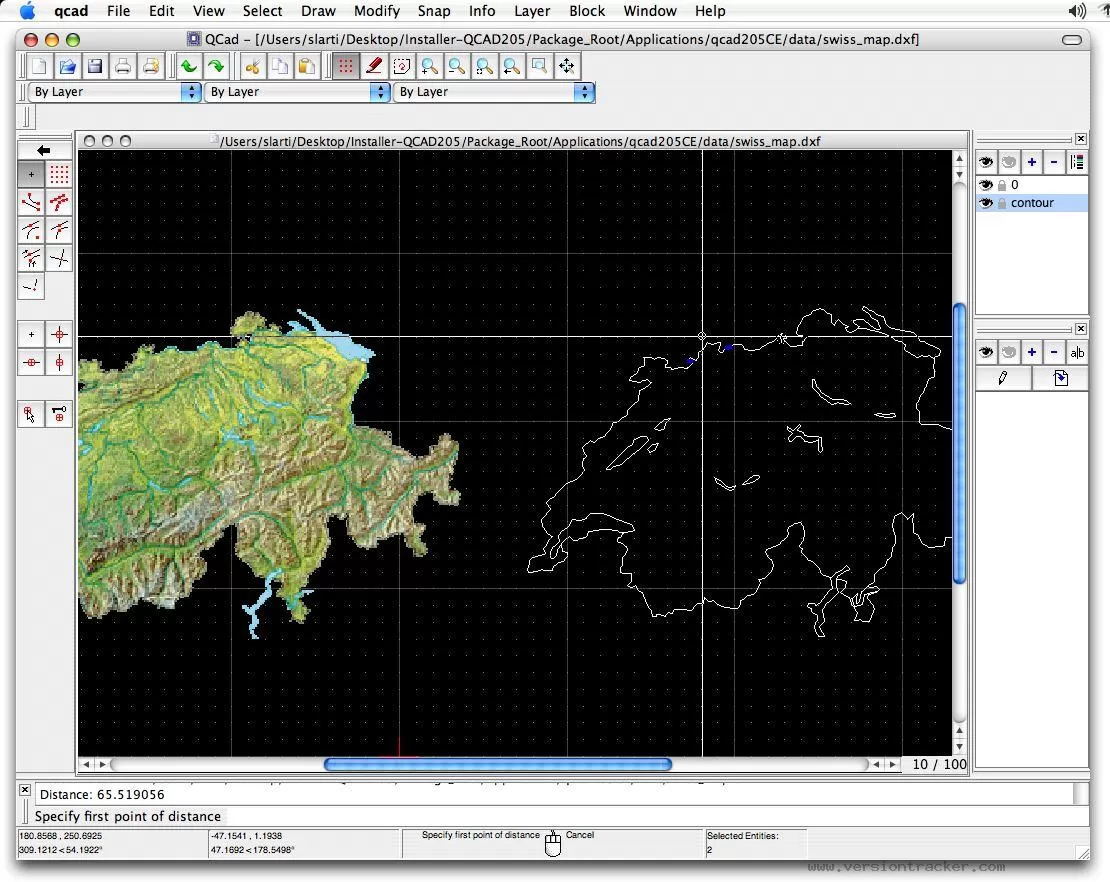Open the Block menu
Screen dimensions: 1110x882
(x=587, y=11)
